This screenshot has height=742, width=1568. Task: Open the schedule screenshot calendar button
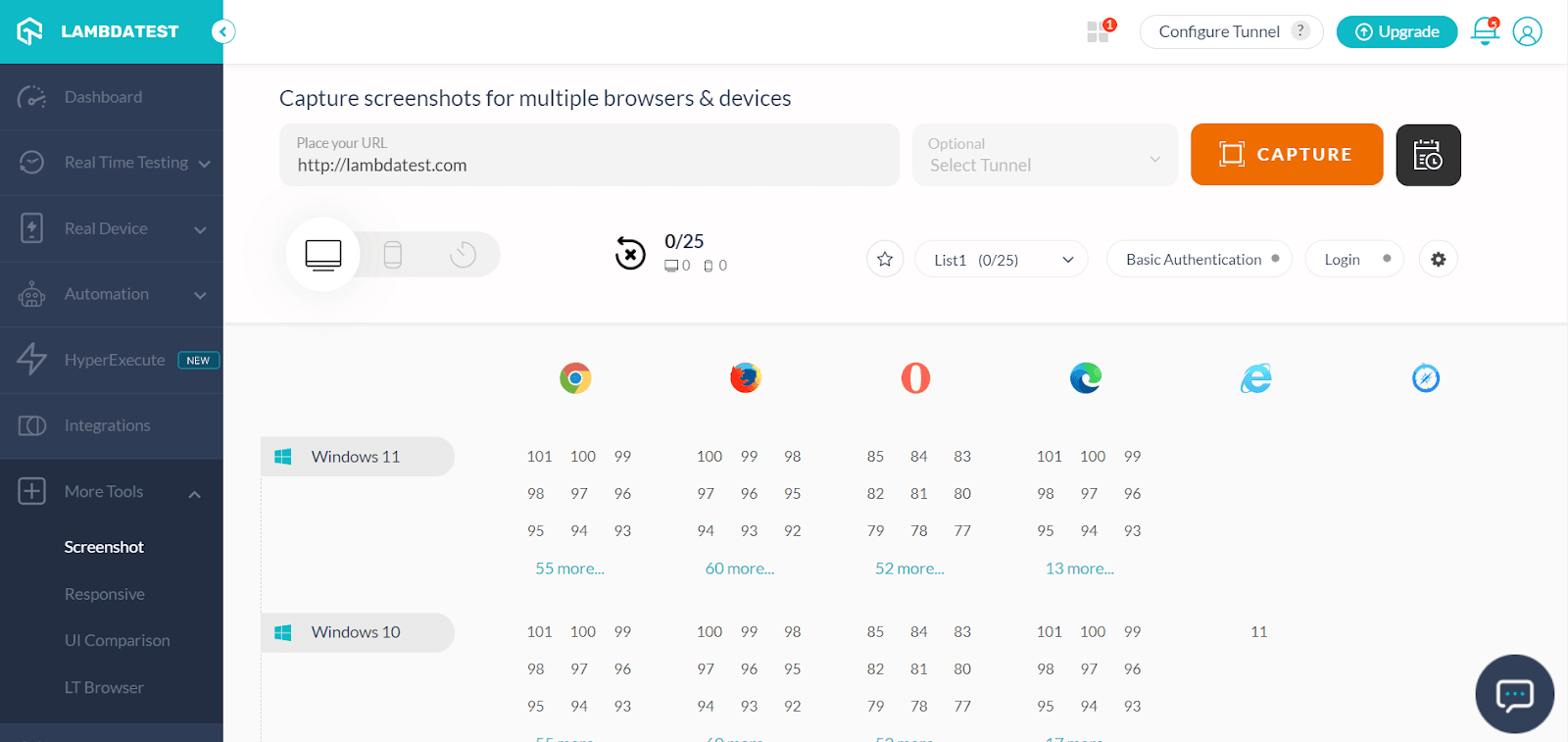[1428, 155]
